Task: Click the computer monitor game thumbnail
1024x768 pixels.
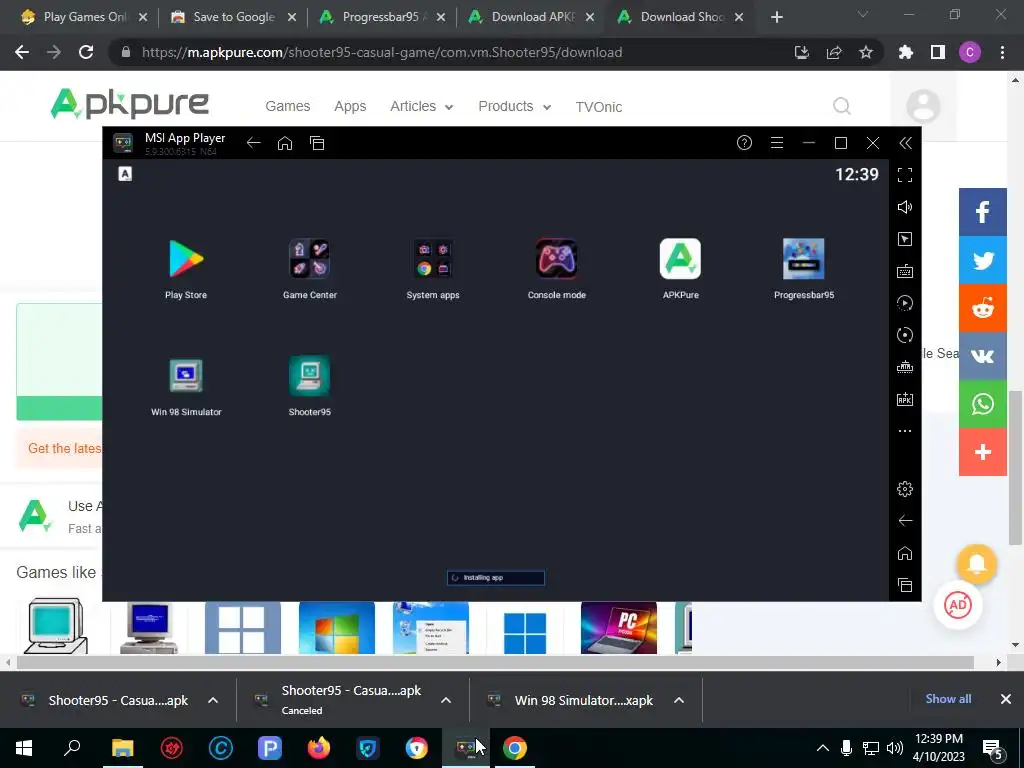Action: pos(56,626)
